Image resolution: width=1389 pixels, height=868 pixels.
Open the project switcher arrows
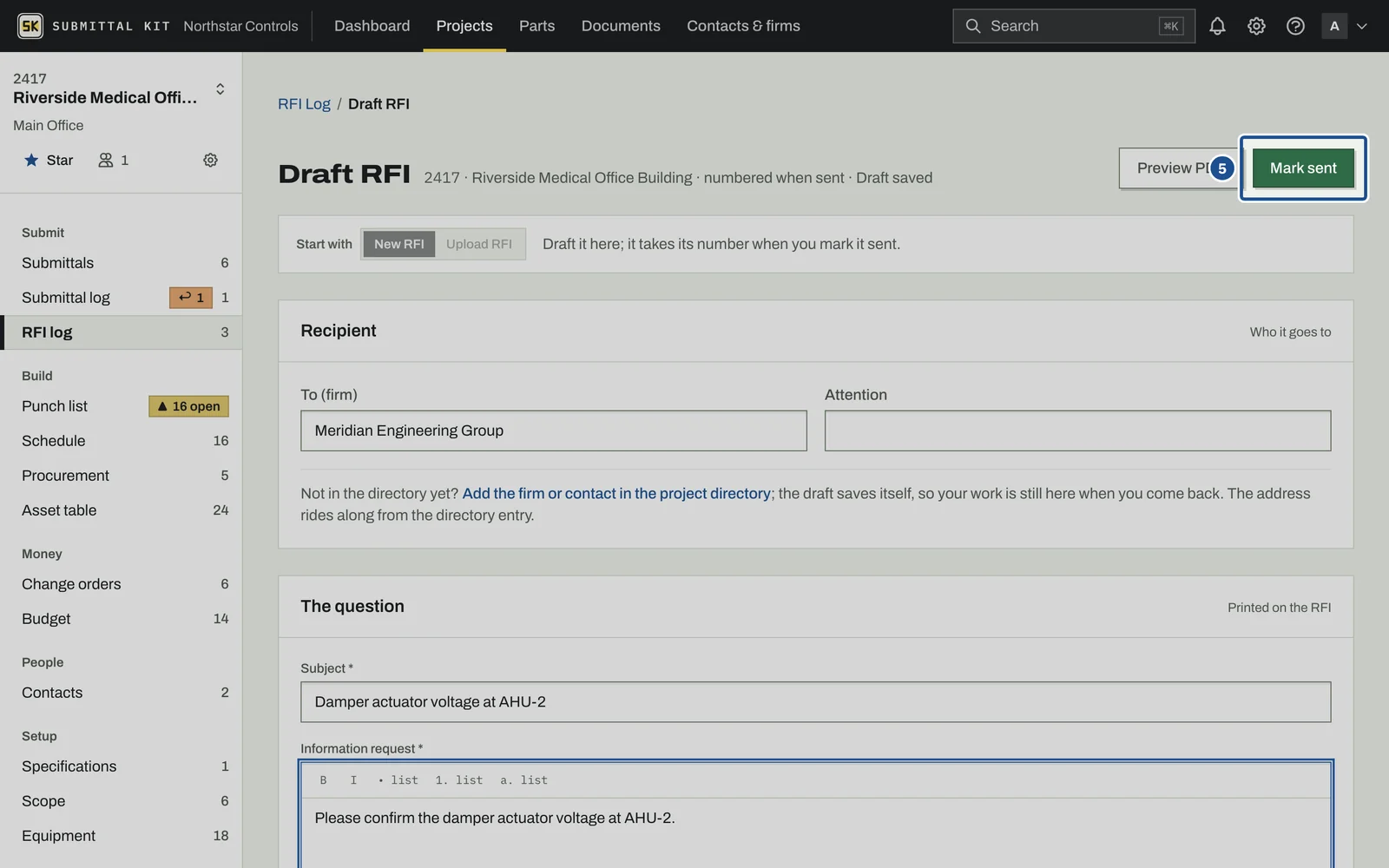click(x=221, y=89)
